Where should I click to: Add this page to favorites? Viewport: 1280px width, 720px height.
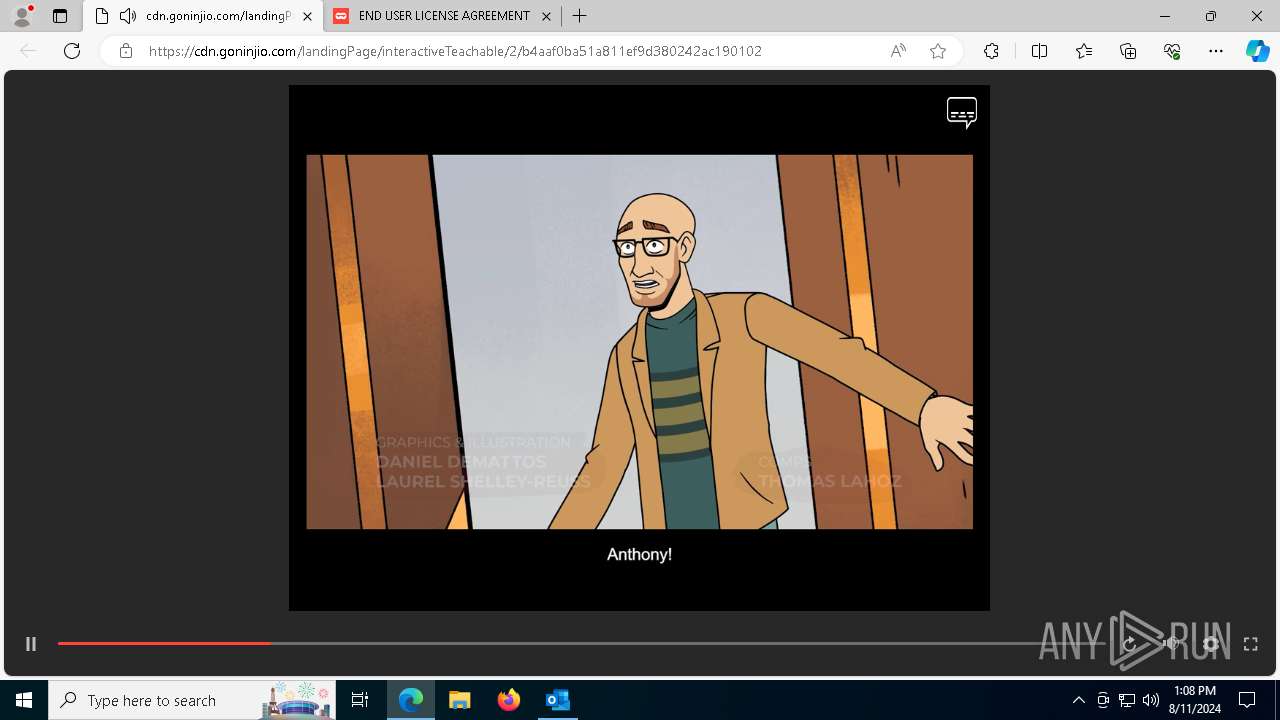coord(938,51)
